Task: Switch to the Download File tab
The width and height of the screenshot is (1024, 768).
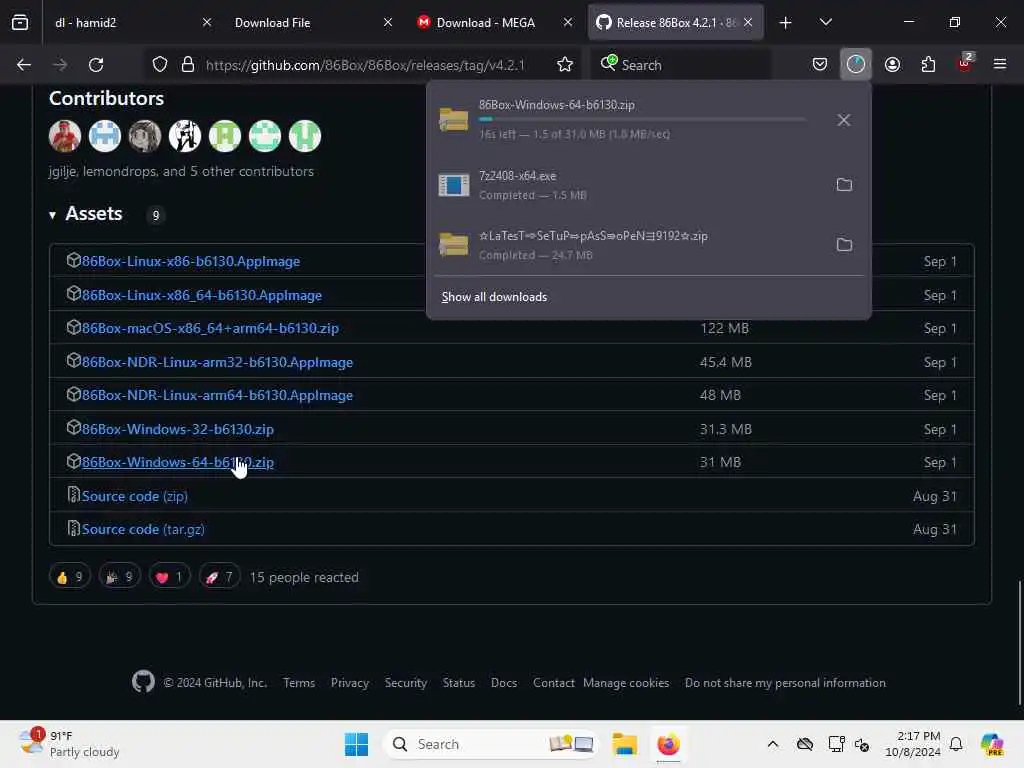Action: click(310, 23)
